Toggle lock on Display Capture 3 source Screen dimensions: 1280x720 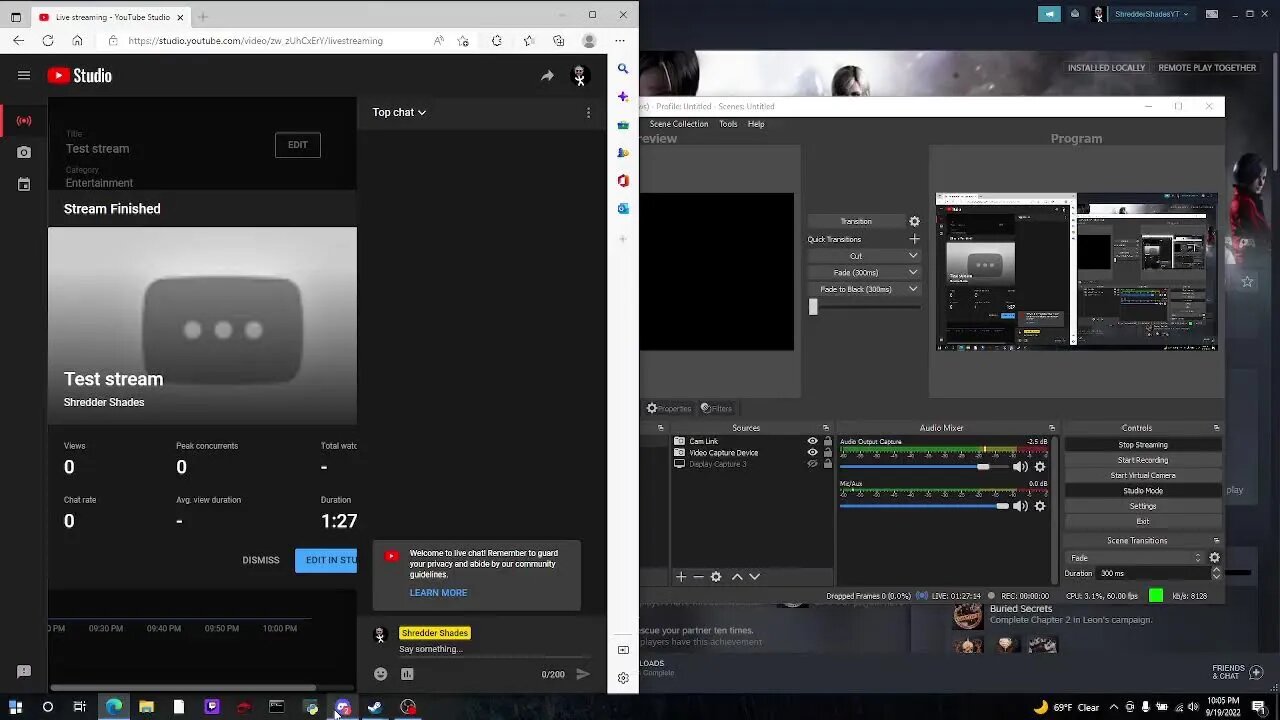[827, 464]
